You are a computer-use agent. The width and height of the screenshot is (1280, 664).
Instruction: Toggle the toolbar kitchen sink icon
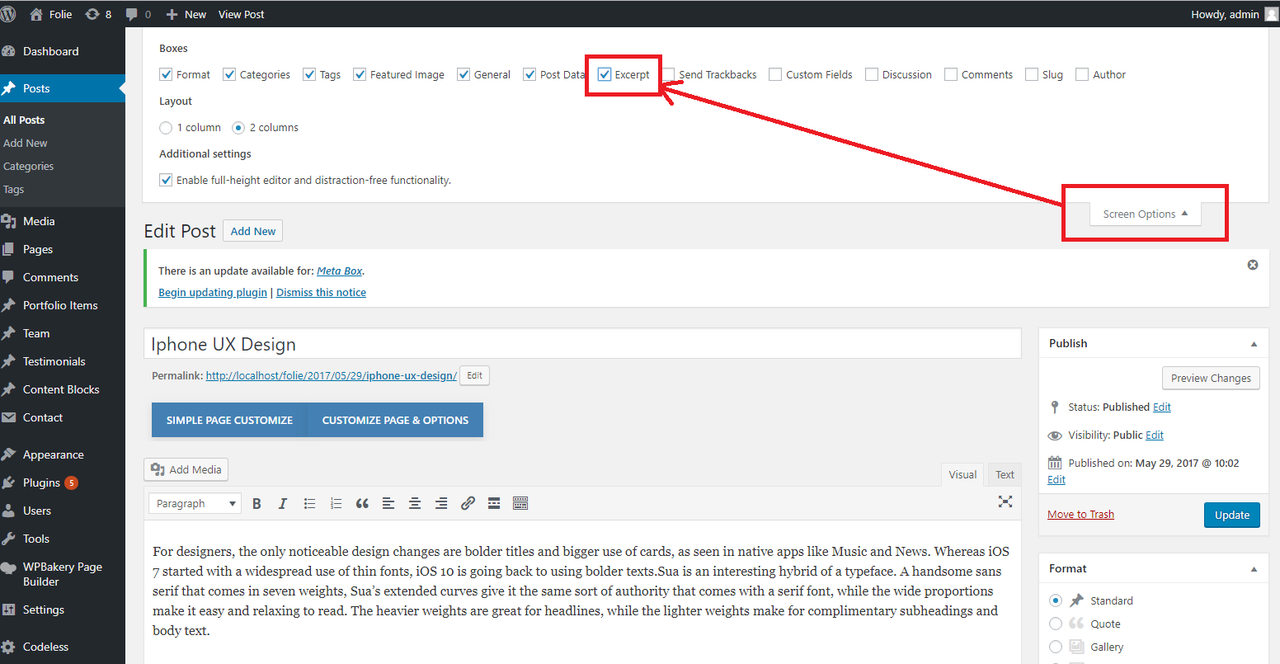click(520, 503)
